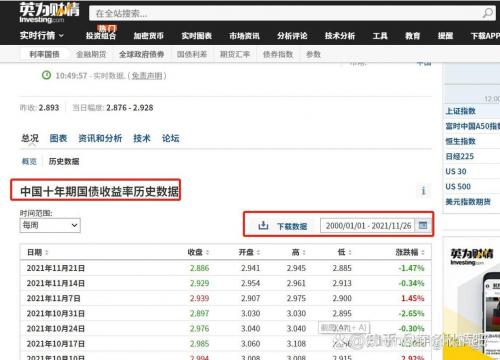Select the 2021年10月31日 date cell
500x360 pixels.
(56, 314)
